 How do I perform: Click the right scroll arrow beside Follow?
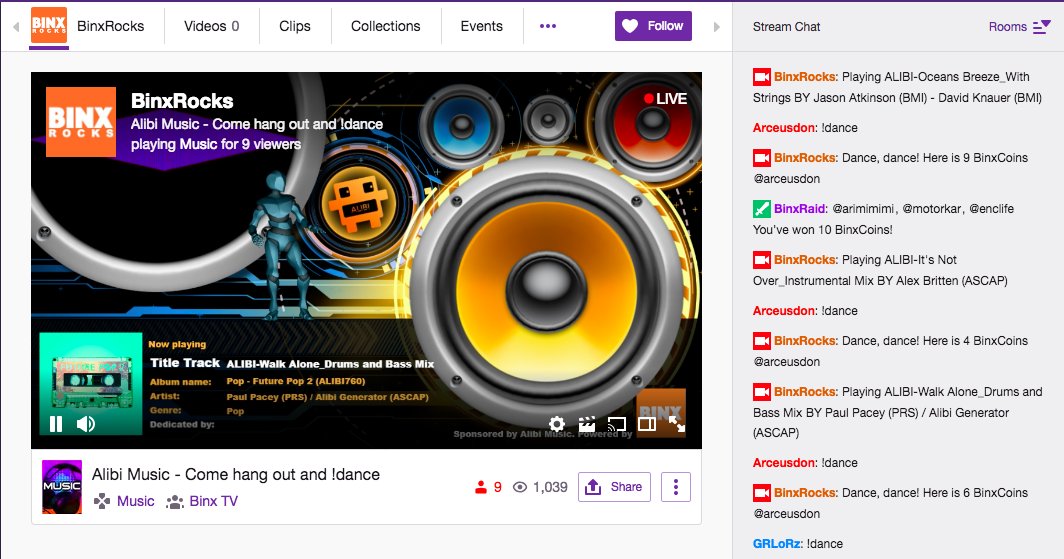tap(717, 27)
